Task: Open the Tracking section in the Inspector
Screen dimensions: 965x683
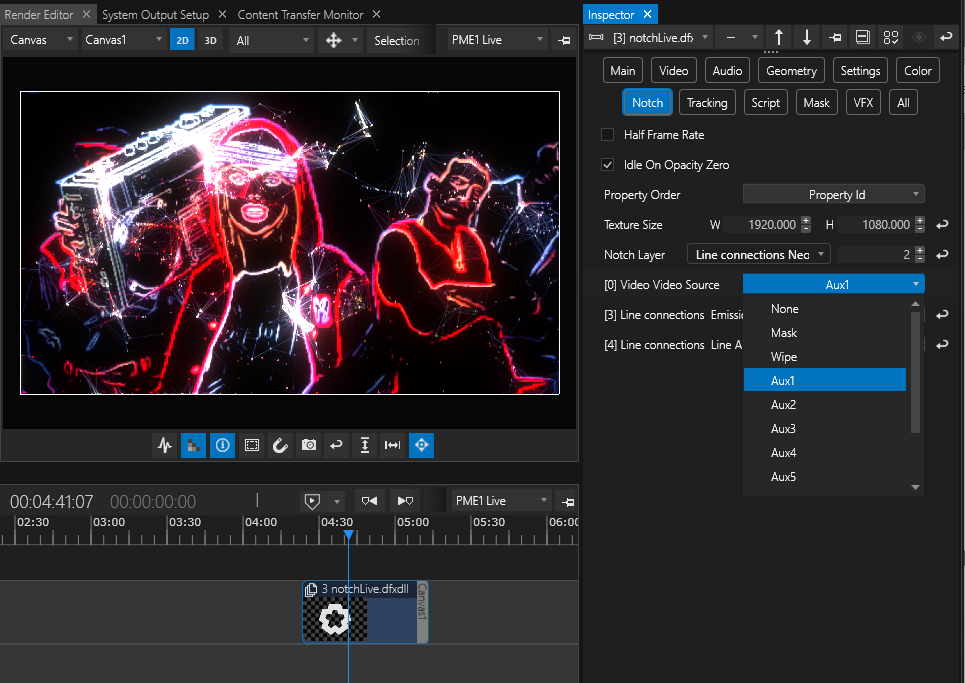Action: coord(707,103)
